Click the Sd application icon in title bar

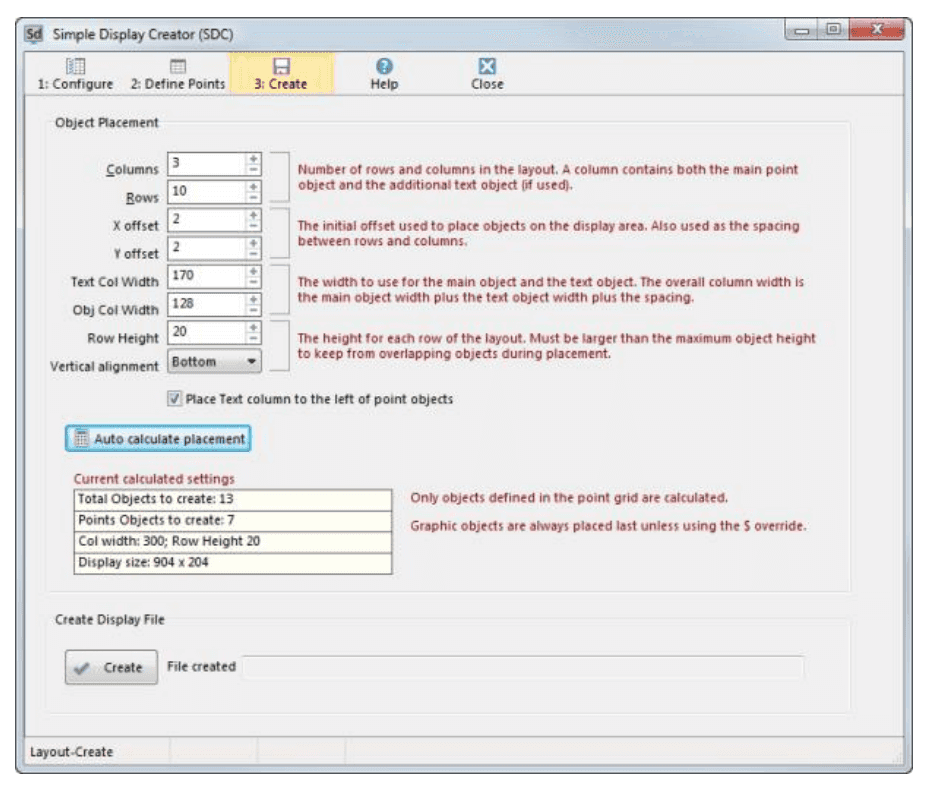34,31
